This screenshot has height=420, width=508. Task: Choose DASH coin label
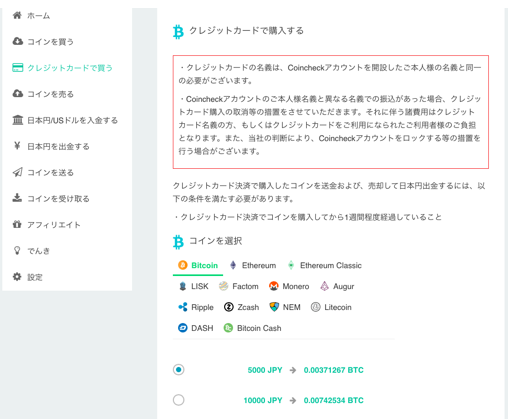pos(202,328)
